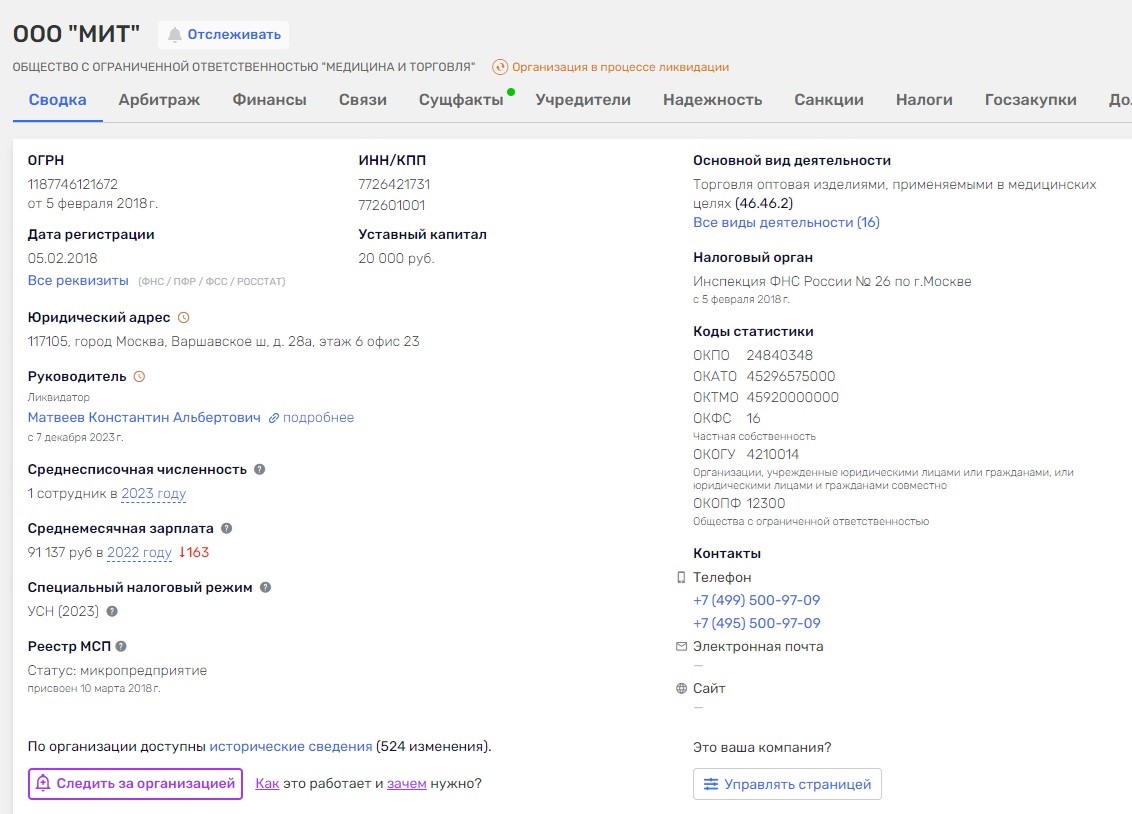Go to the Связи tab

pos(362,100)
